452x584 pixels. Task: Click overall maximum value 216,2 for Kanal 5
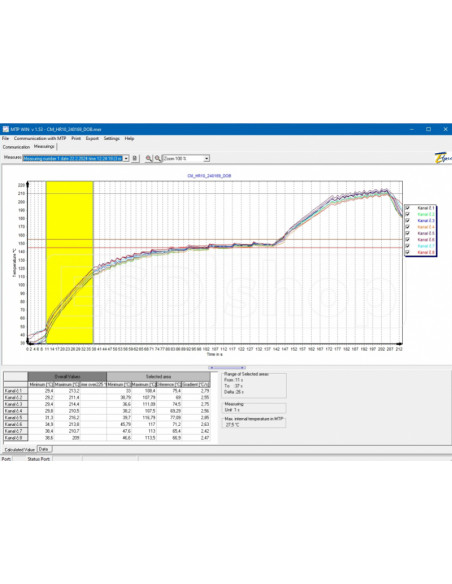click(74, 418)
